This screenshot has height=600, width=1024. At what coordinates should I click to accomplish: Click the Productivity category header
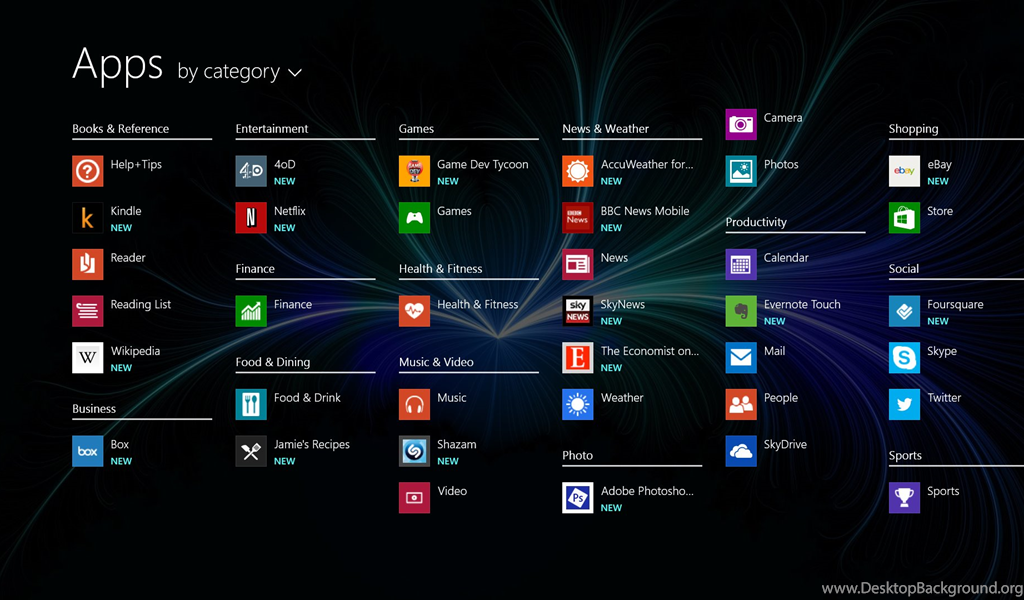756,222
